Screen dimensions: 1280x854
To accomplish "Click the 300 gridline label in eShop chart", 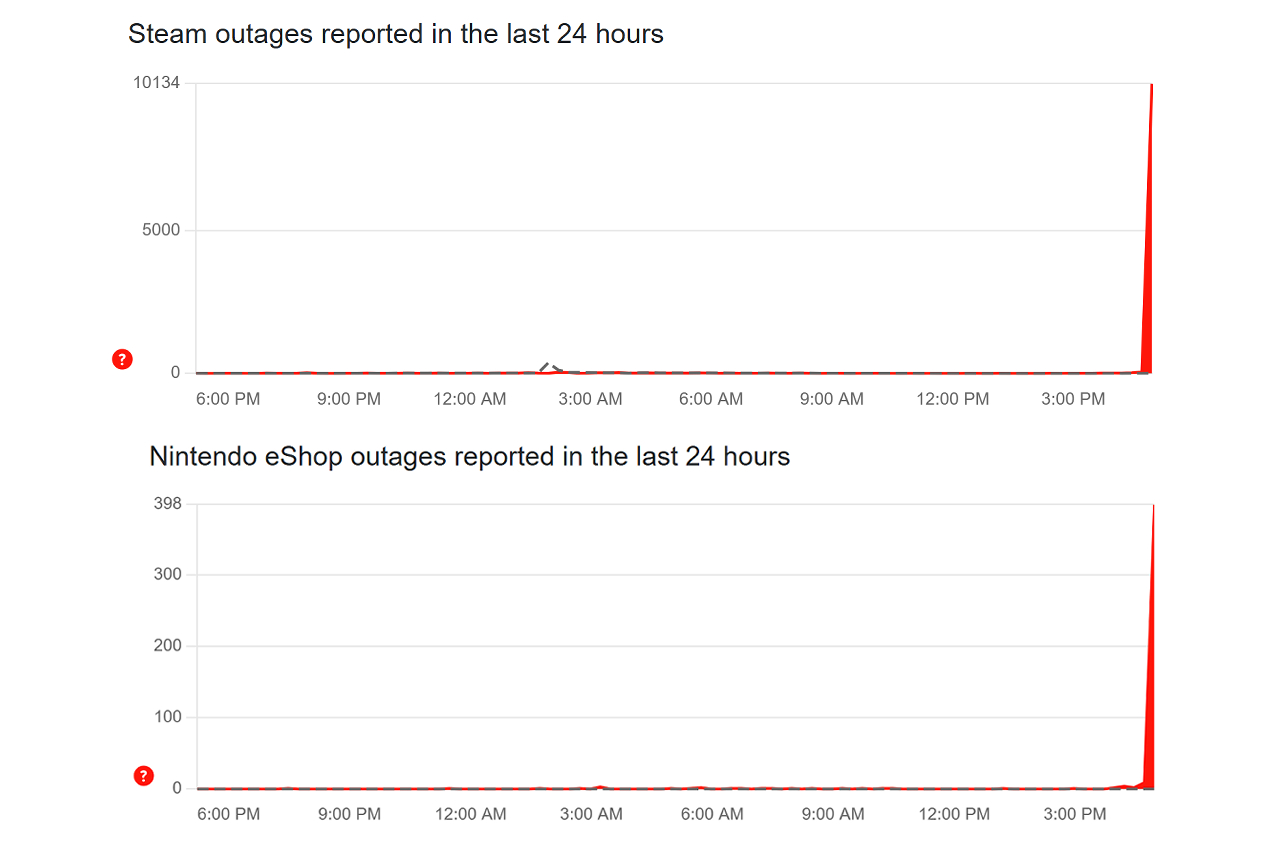I will click(x=169, y=574).
